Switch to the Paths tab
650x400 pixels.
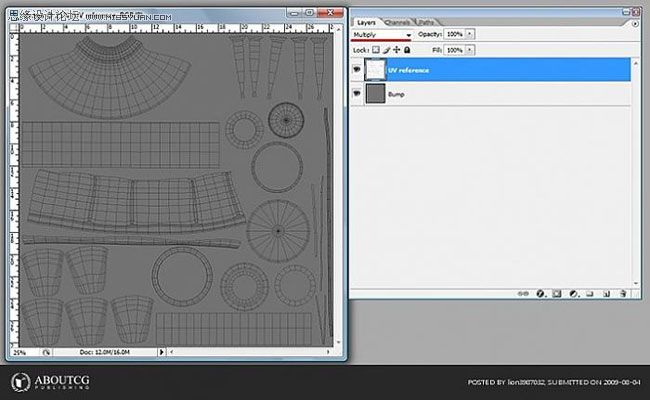426,21
